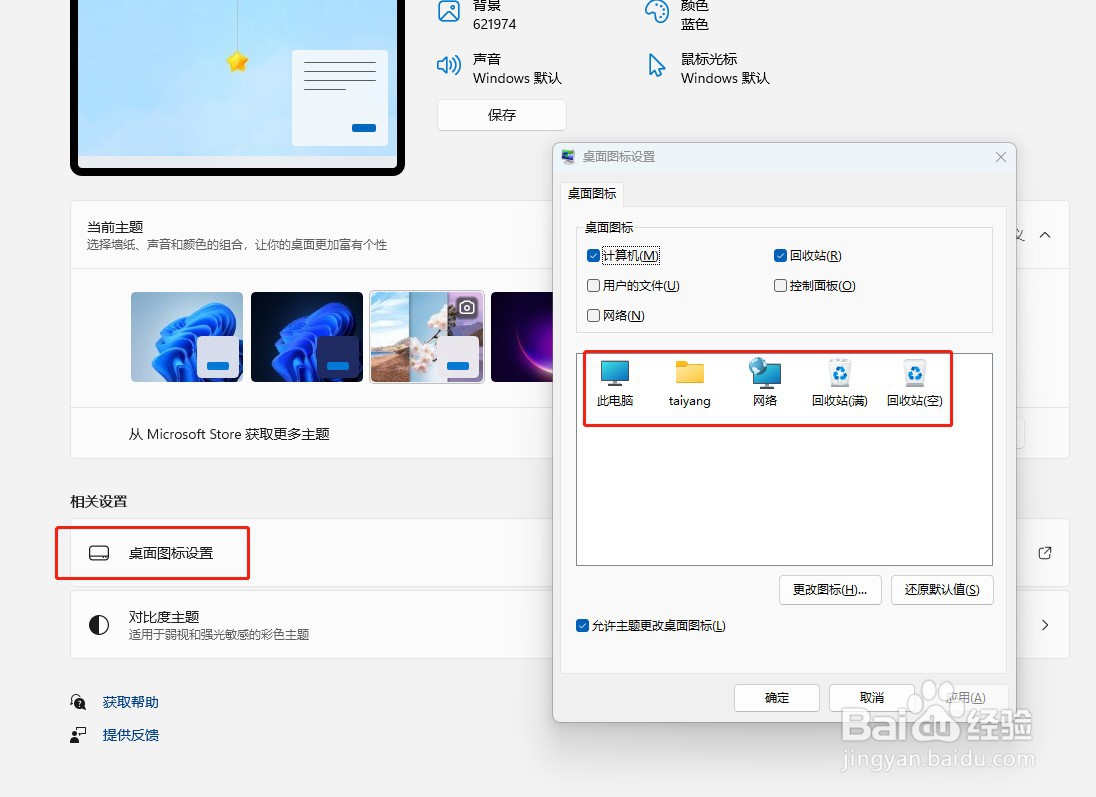The width and height of the screenshot is (1096, 797).
Task: Click the 获取帮助 help headset icon
Action: pos(78,701)
